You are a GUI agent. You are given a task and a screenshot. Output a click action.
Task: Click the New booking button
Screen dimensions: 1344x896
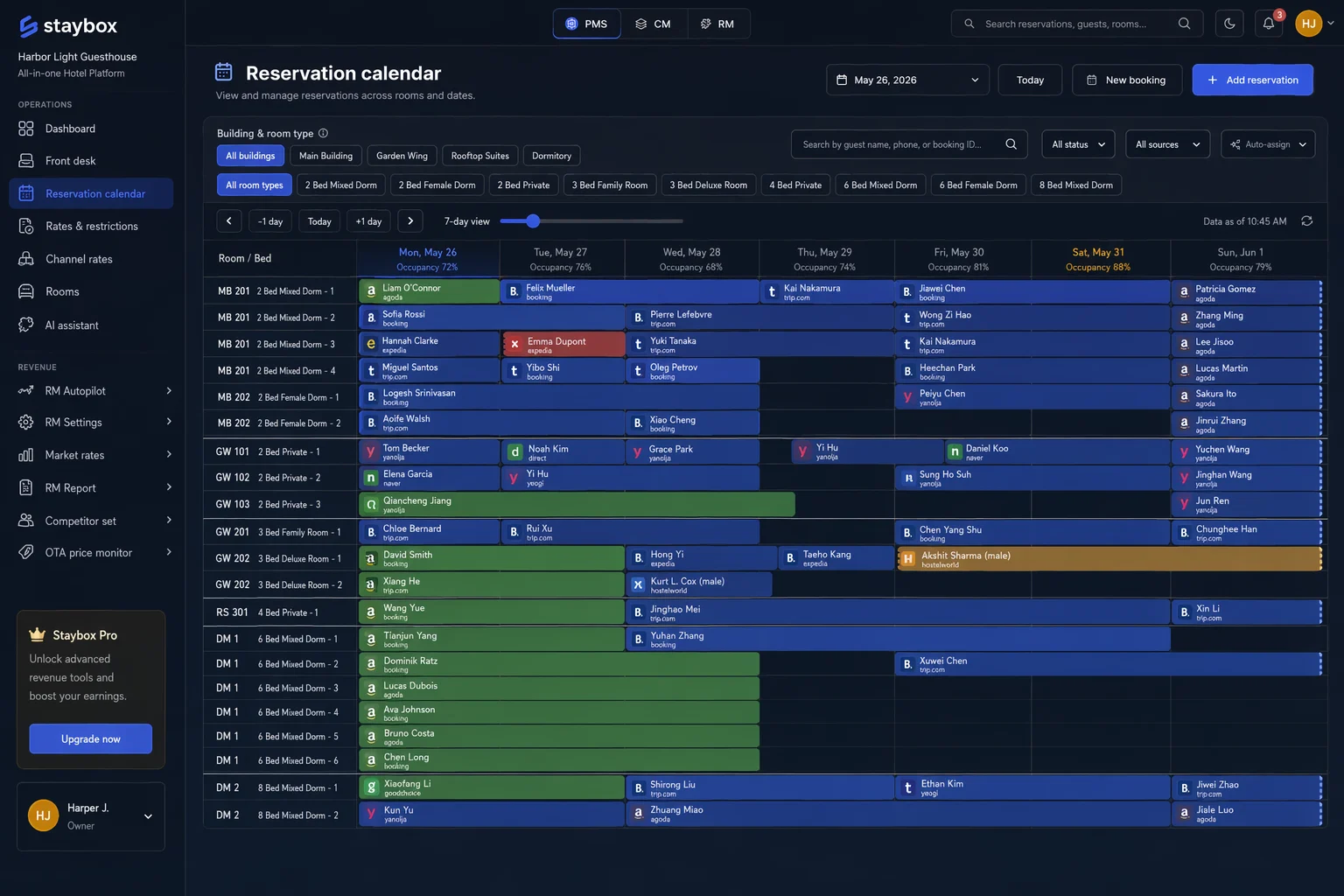[x=1127, y=80]
